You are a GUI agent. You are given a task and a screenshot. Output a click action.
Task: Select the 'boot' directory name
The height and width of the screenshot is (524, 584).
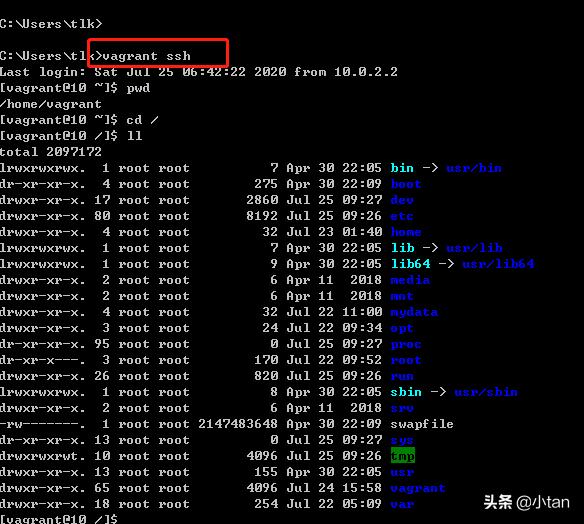coord(406,184)
